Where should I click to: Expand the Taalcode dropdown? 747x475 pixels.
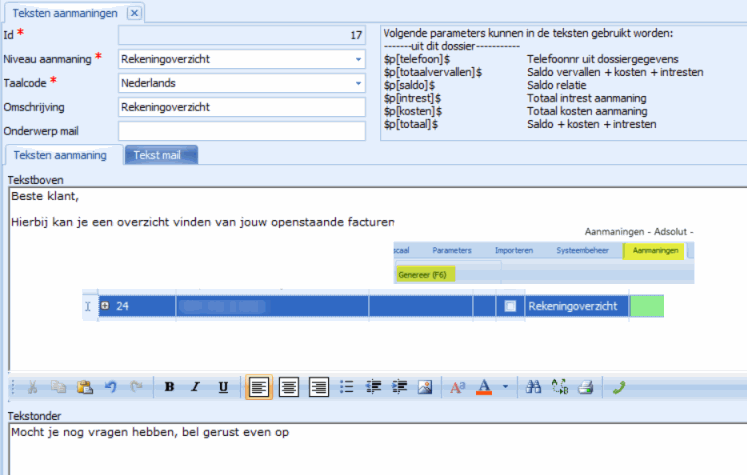(x=358, y=83)
